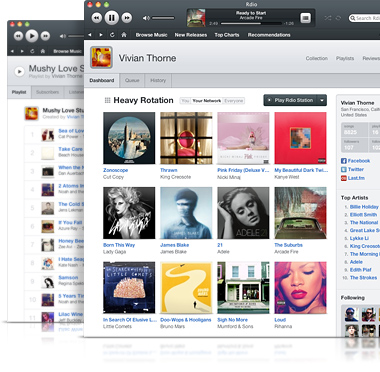Click the first avatar in the Following section
The width and height of the screenshot is (380, 372).
tap(351, 314)
